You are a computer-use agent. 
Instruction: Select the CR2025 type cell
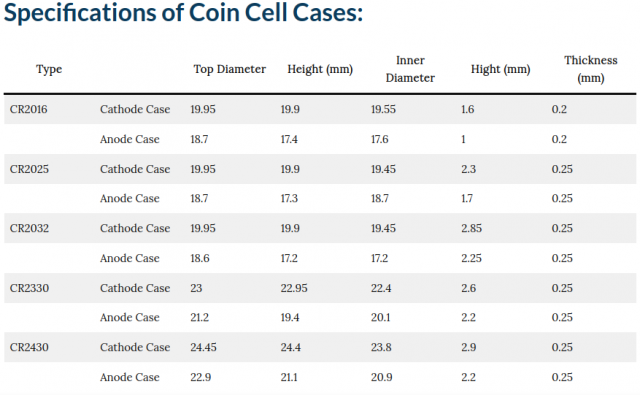pos(29,169)
